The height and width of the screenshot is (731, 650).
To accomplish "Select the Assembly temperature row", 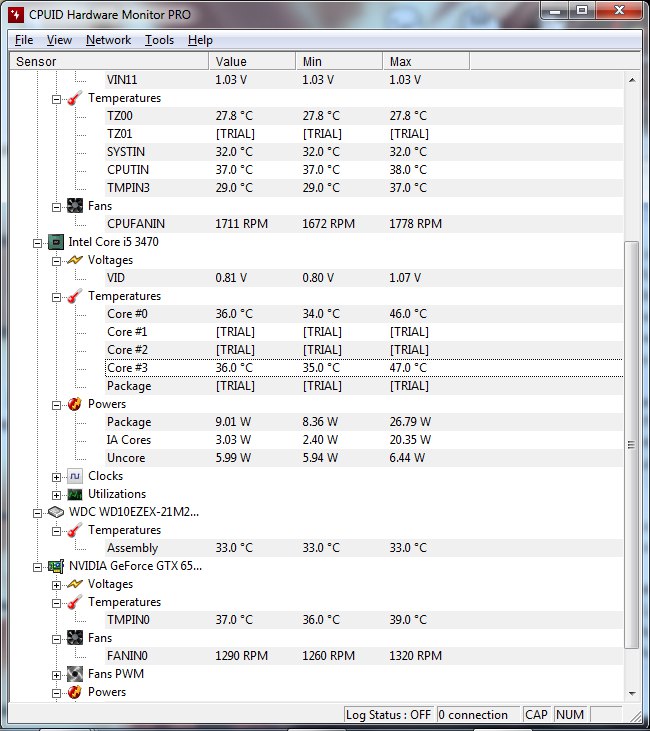I will tap(364, 548).
